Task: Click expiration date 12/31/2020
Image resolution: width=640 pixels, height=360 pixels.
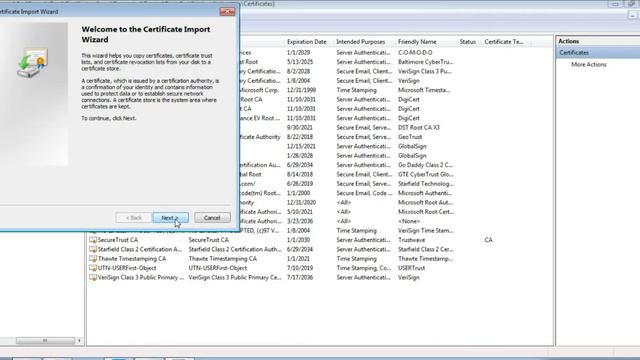Action: (x=301, y=203)
